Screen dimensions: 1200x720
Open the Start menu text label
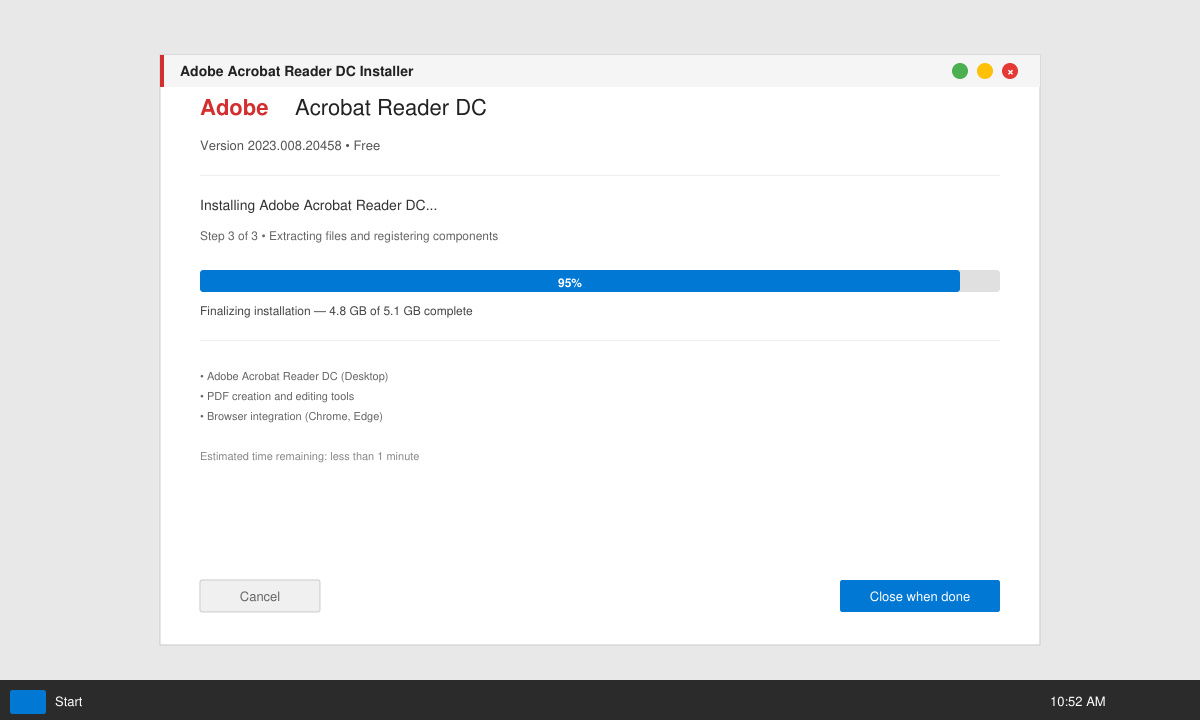[69, 702]
